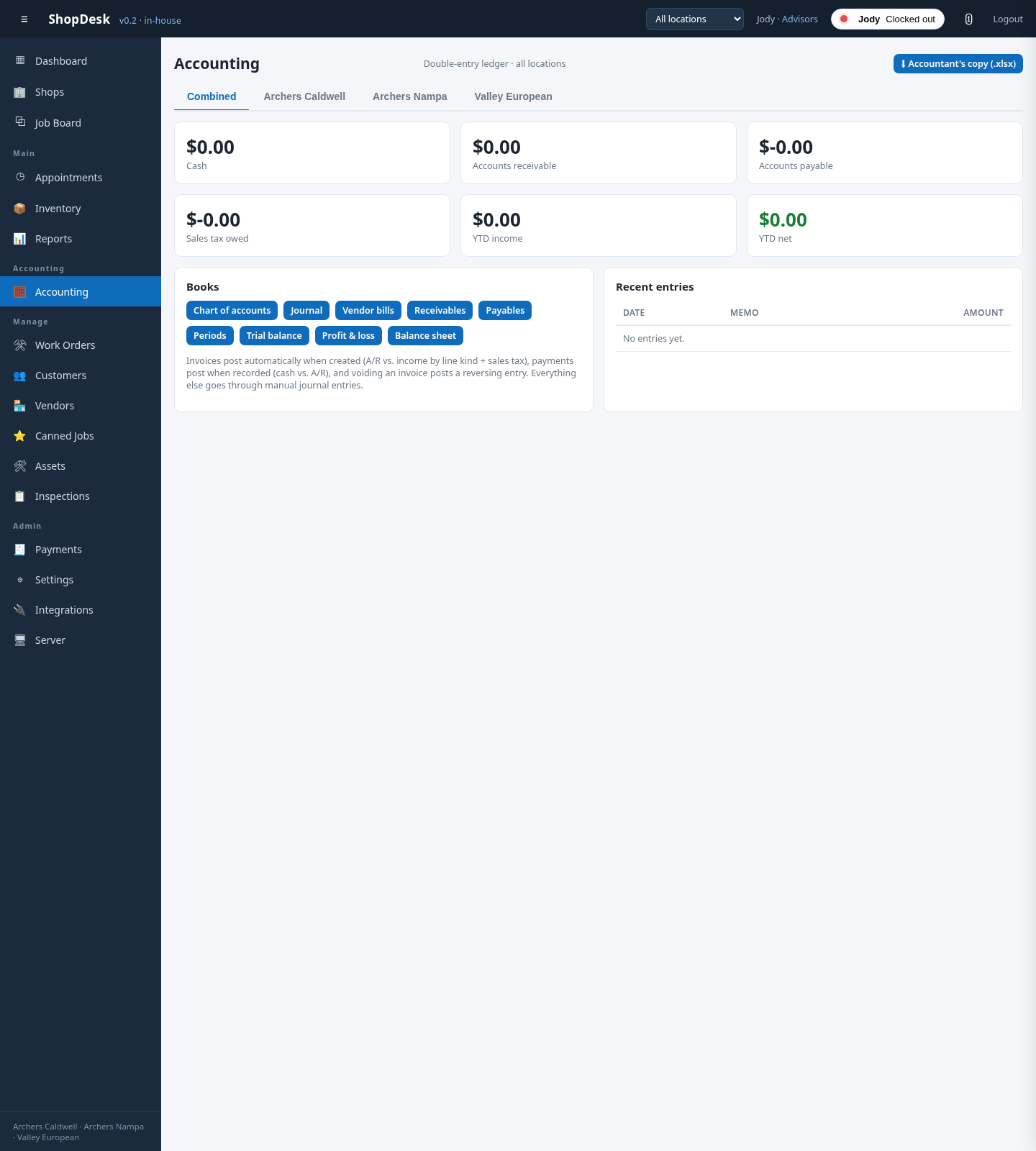
Task: Open Customers people icon
Action: 20,376
